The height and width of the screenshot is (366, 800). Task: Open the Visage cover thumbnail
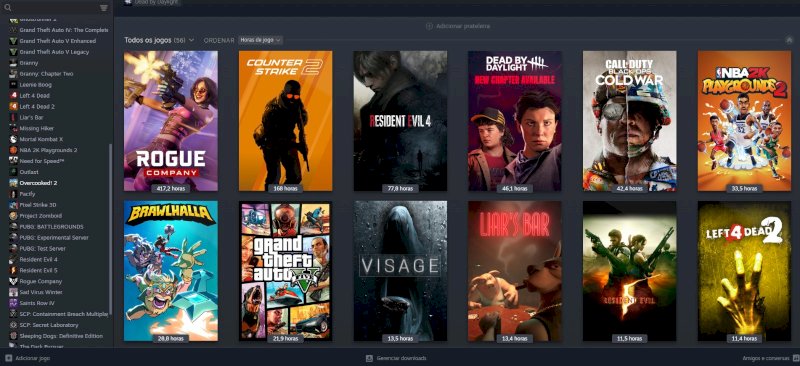click(400, 271)
